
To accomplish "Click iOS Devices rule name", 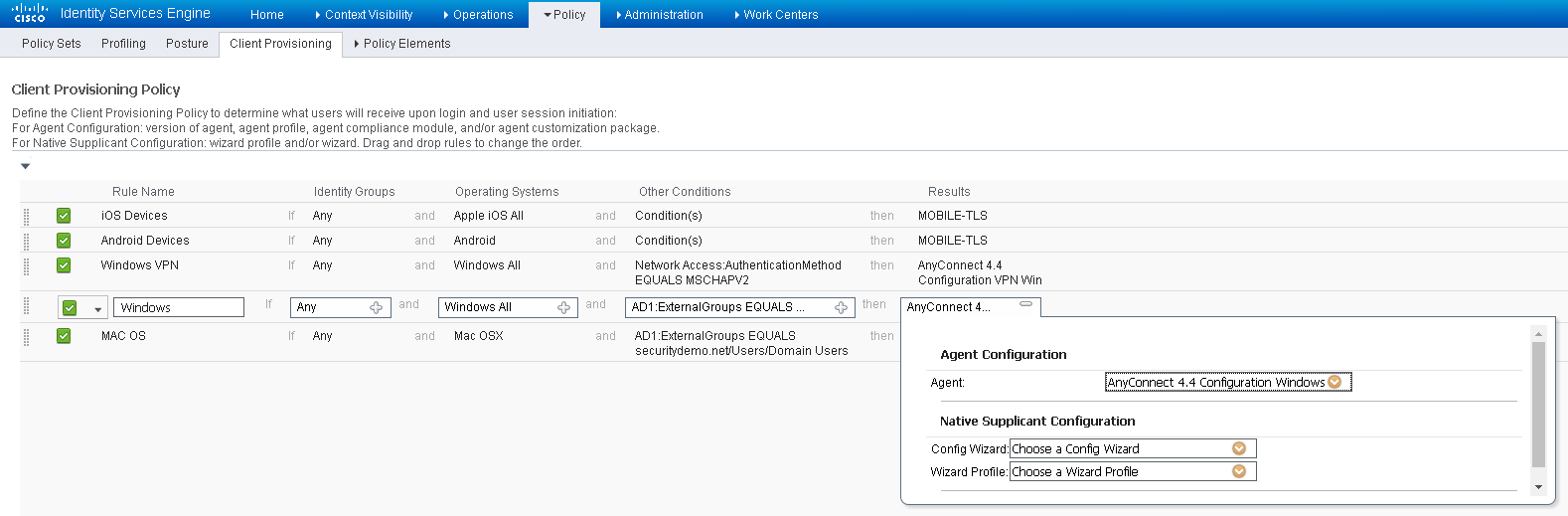I will [134, 216].
